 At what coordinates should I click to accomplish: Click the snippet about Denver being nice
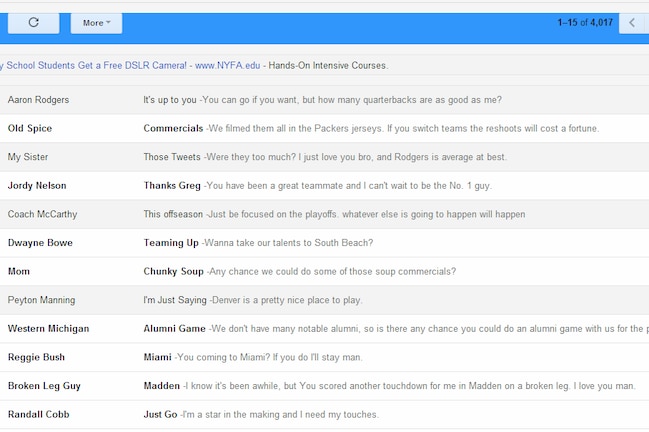[x=287, y=300]
